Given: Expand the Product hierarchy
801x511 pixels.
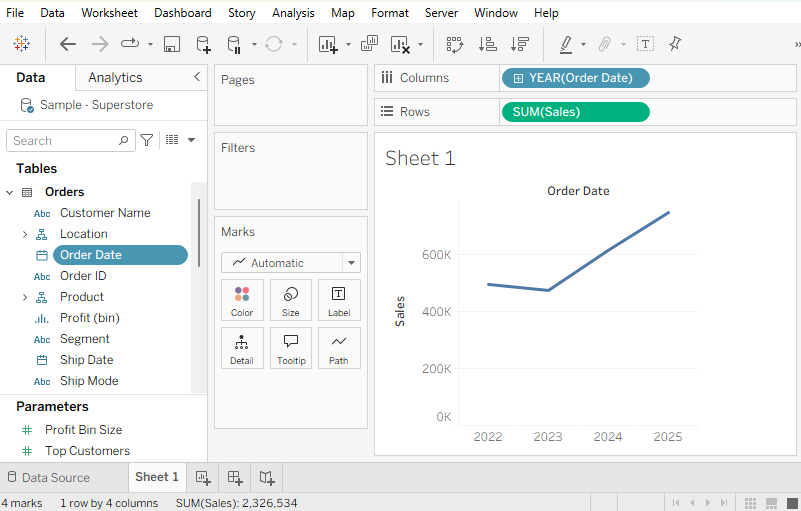Looking at the screenshot, I should coord(24,297).
